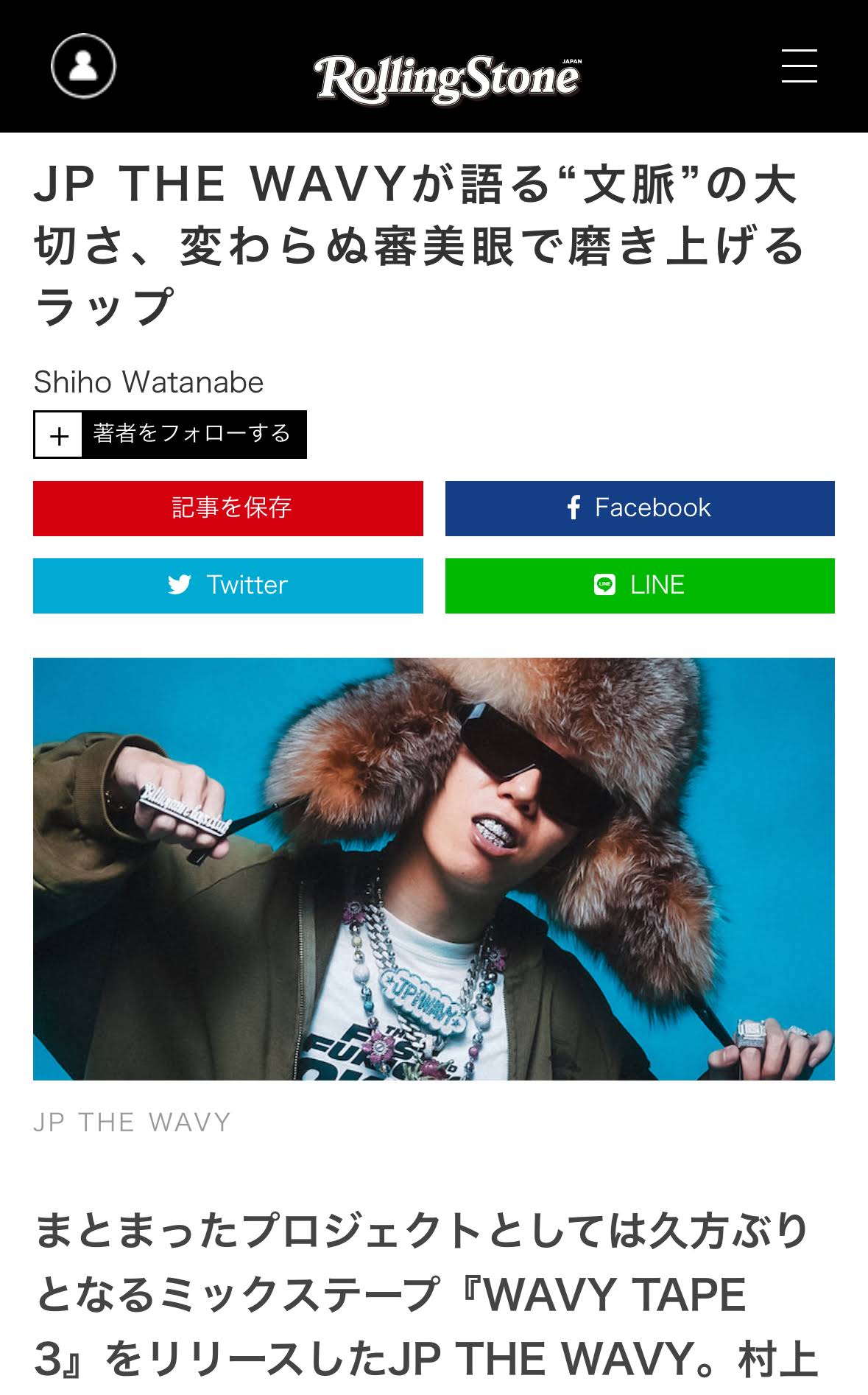This screenshot has height=1395, width=868.
Task: Click the article headline about JP THE WAVY
Action: [x=420, y=245]
